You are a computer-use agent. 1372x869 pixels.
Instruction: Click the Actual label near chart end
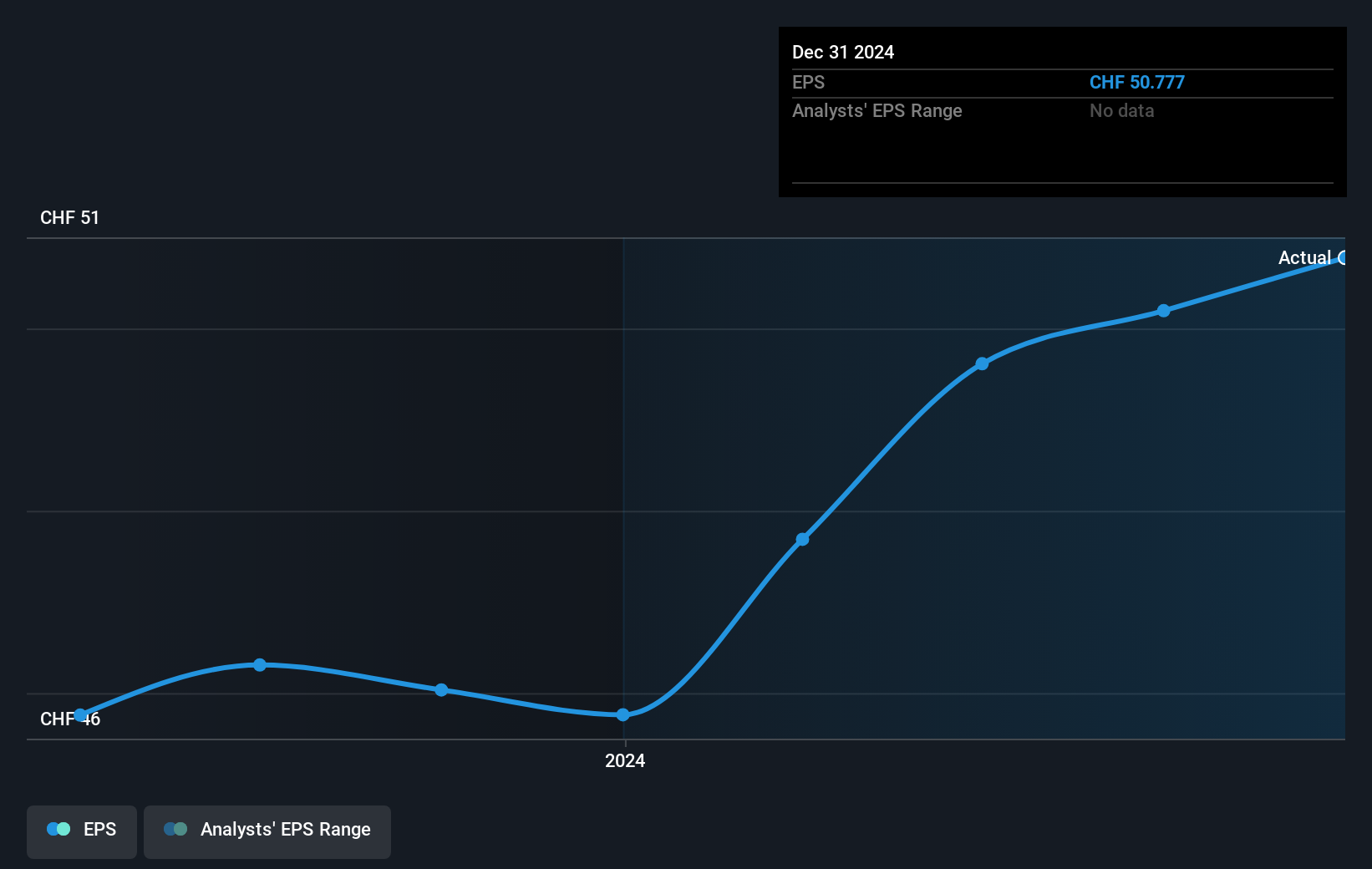click(x=1304, y=257)
